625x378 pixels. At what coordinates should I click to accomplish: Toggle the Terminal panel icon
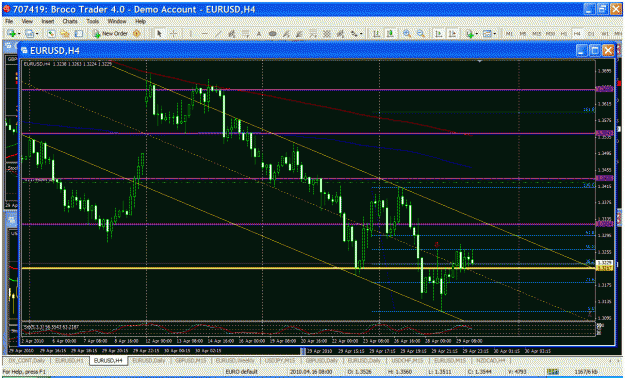(79, 34)
